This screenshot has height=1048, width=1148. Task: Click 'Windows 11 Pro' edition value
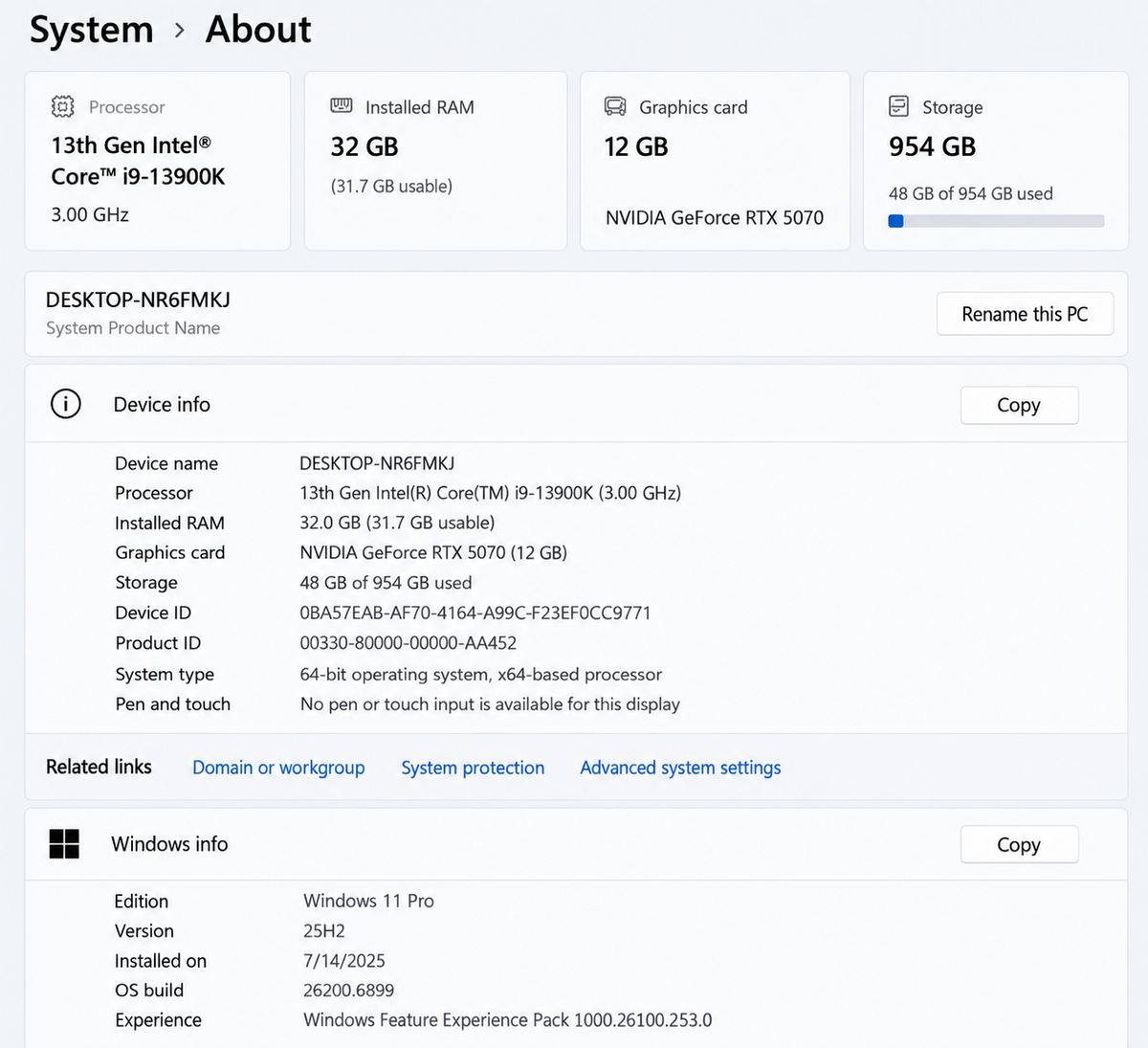click(x=368, y=901)
